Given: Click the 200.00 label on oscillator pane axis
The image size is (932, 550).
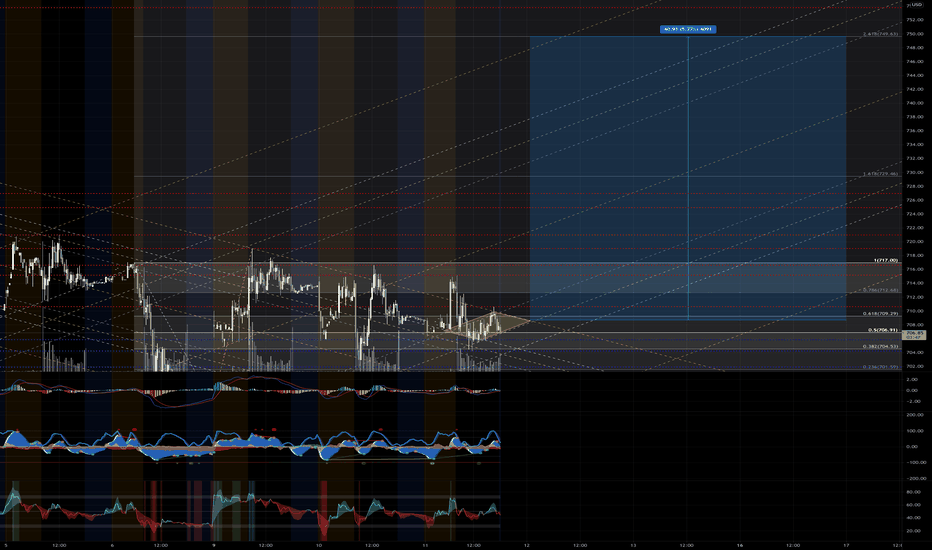Looking at the screenshot, I should (914, 415).
